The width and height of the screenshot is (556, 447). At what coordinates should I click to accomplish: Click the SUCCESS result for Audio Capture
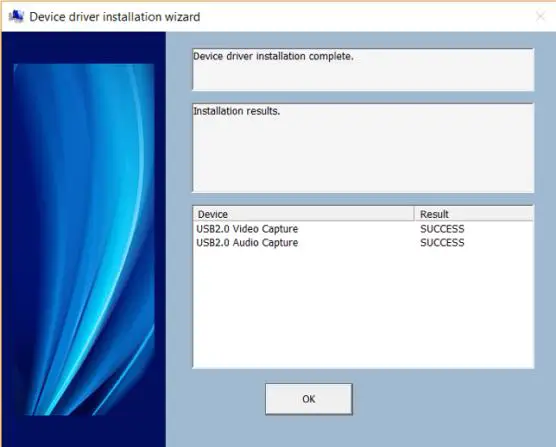[442, 243]
